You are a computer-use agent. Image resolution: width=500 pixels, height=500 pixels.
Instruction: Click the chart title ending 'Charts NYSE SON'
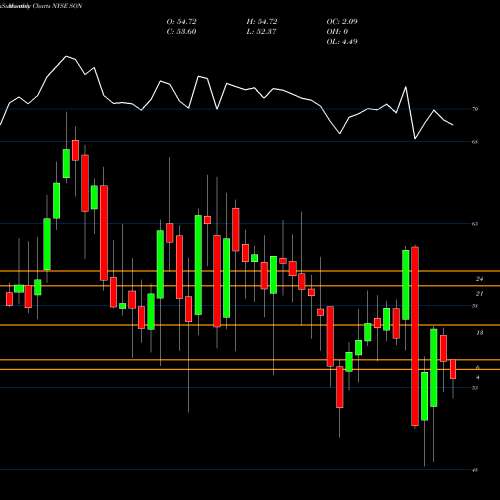click(41, 6)
